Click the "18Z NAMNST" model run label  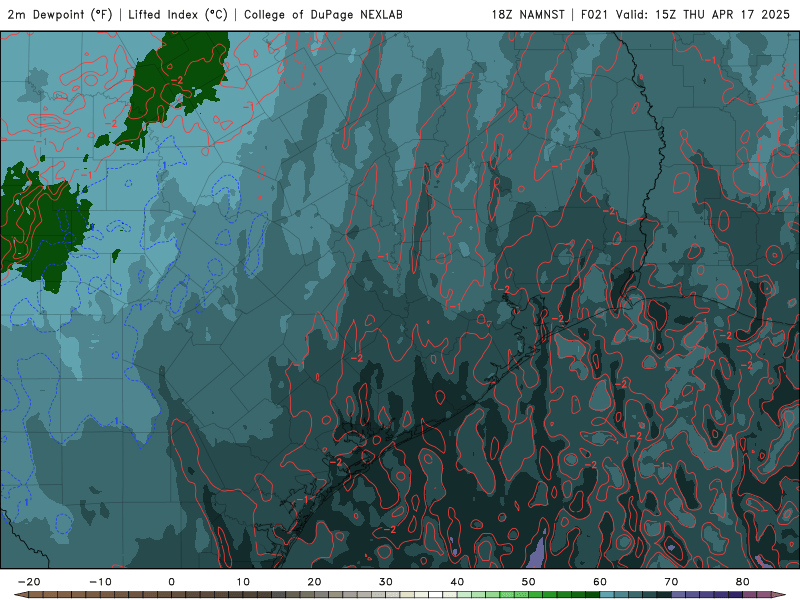tap(528, 15)
